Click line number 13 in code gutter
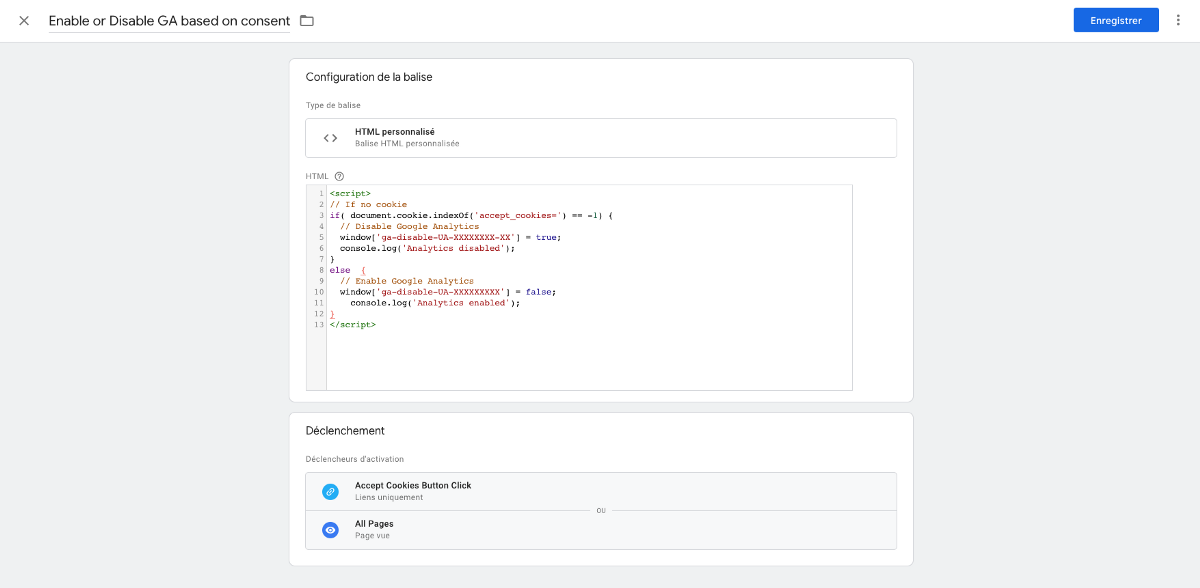This screenshot has width=1200, height=588. coord(318,325)
